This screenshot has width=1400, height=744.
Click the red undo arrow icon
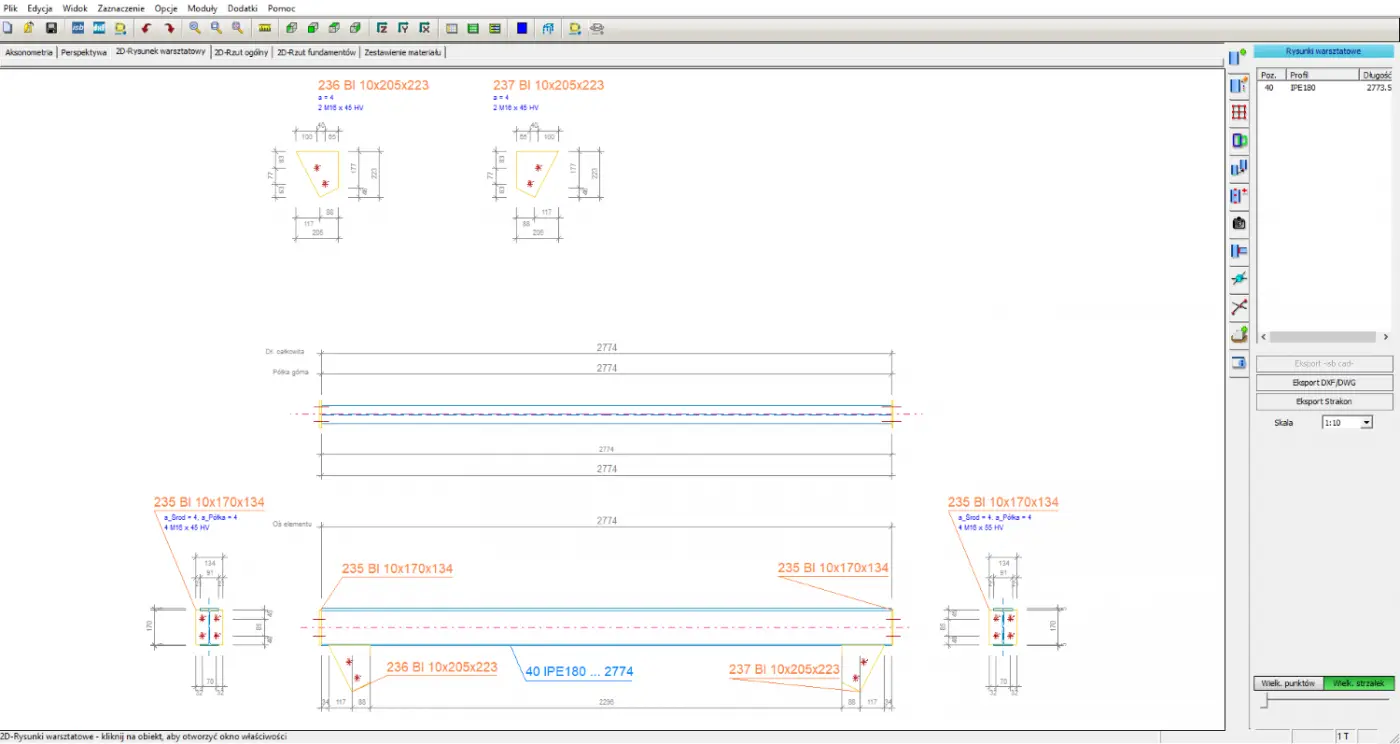147,28
